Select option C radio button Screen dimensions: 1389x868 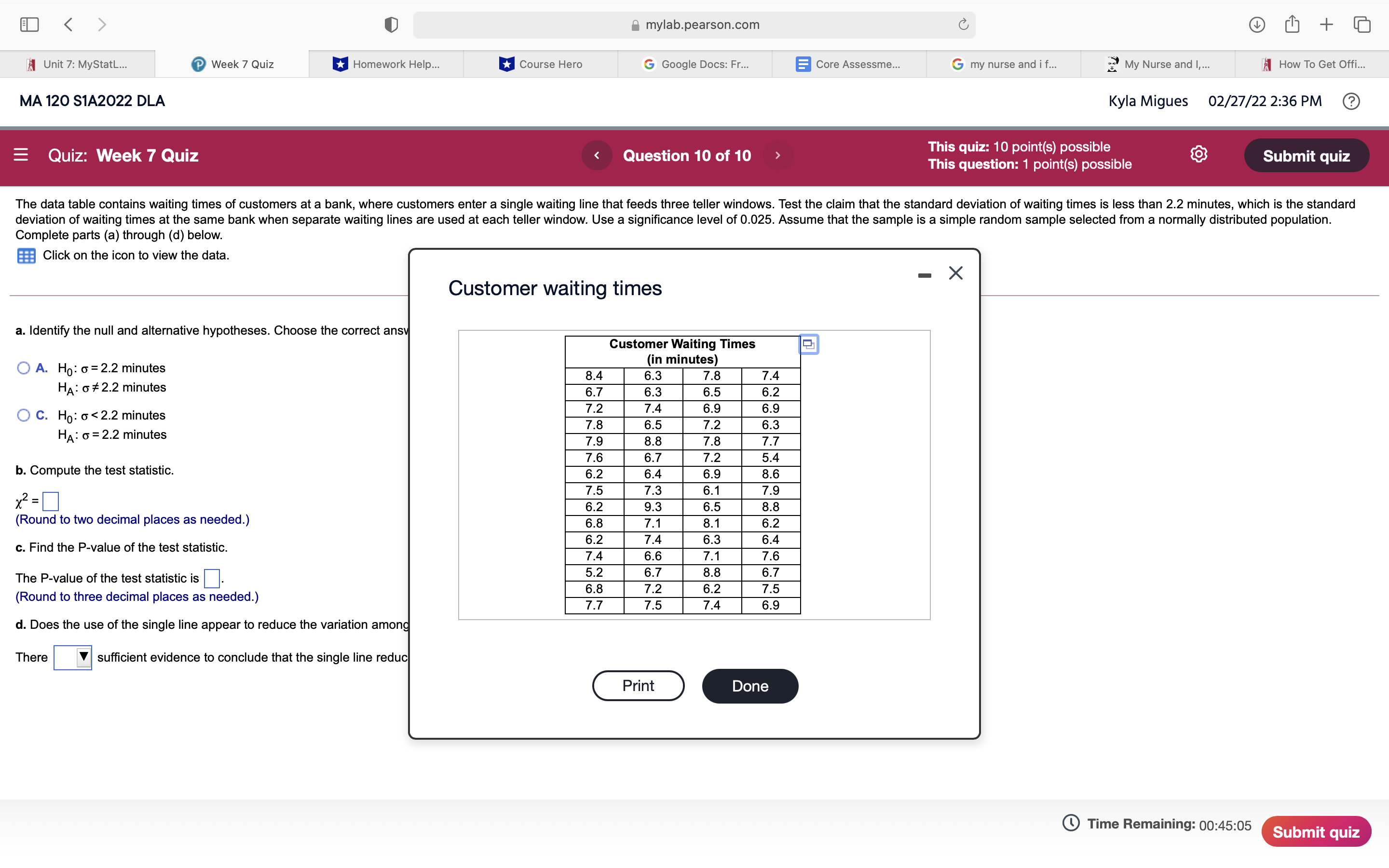click(24, 415)
